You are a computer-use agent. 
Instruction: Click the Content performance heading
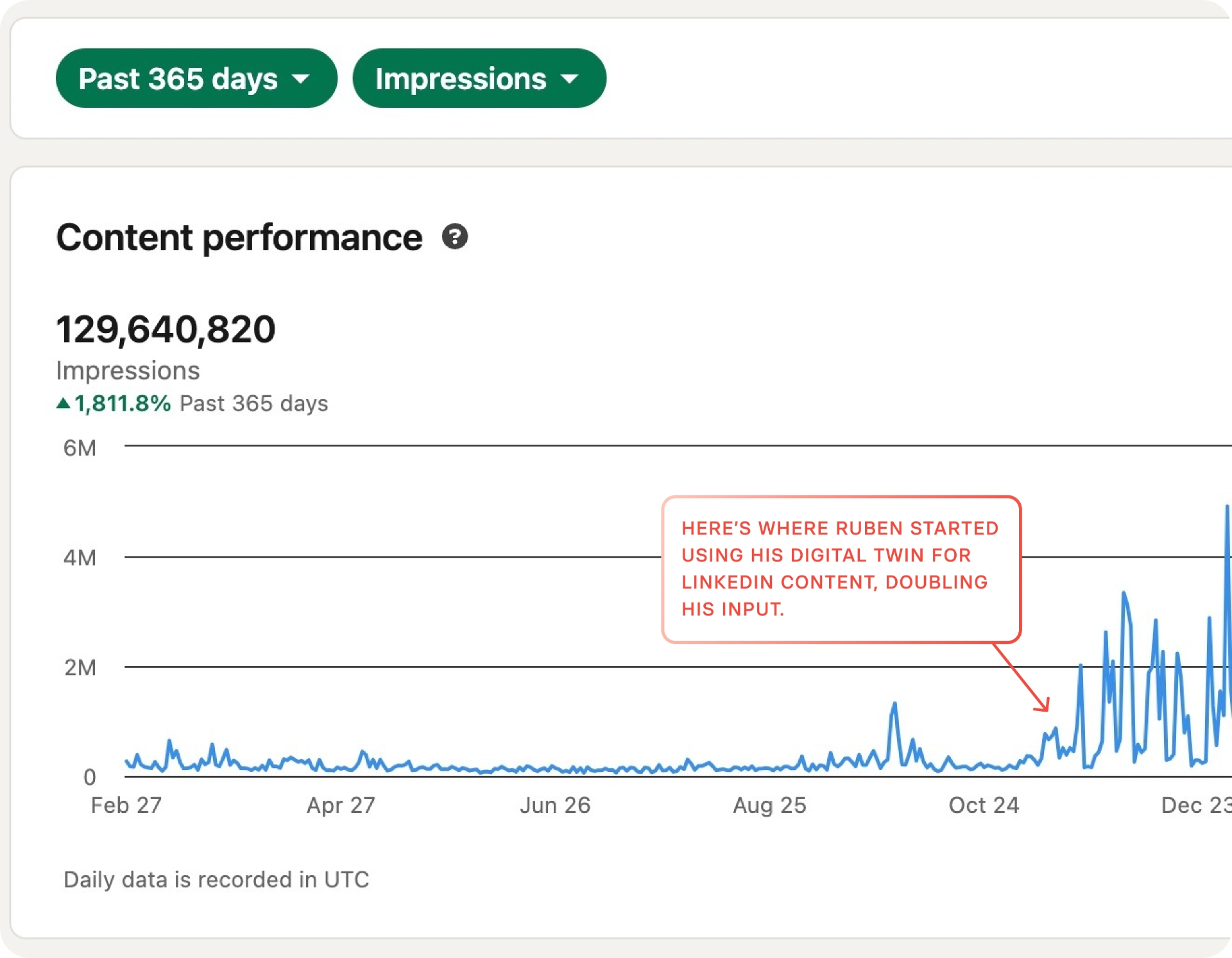239,237
